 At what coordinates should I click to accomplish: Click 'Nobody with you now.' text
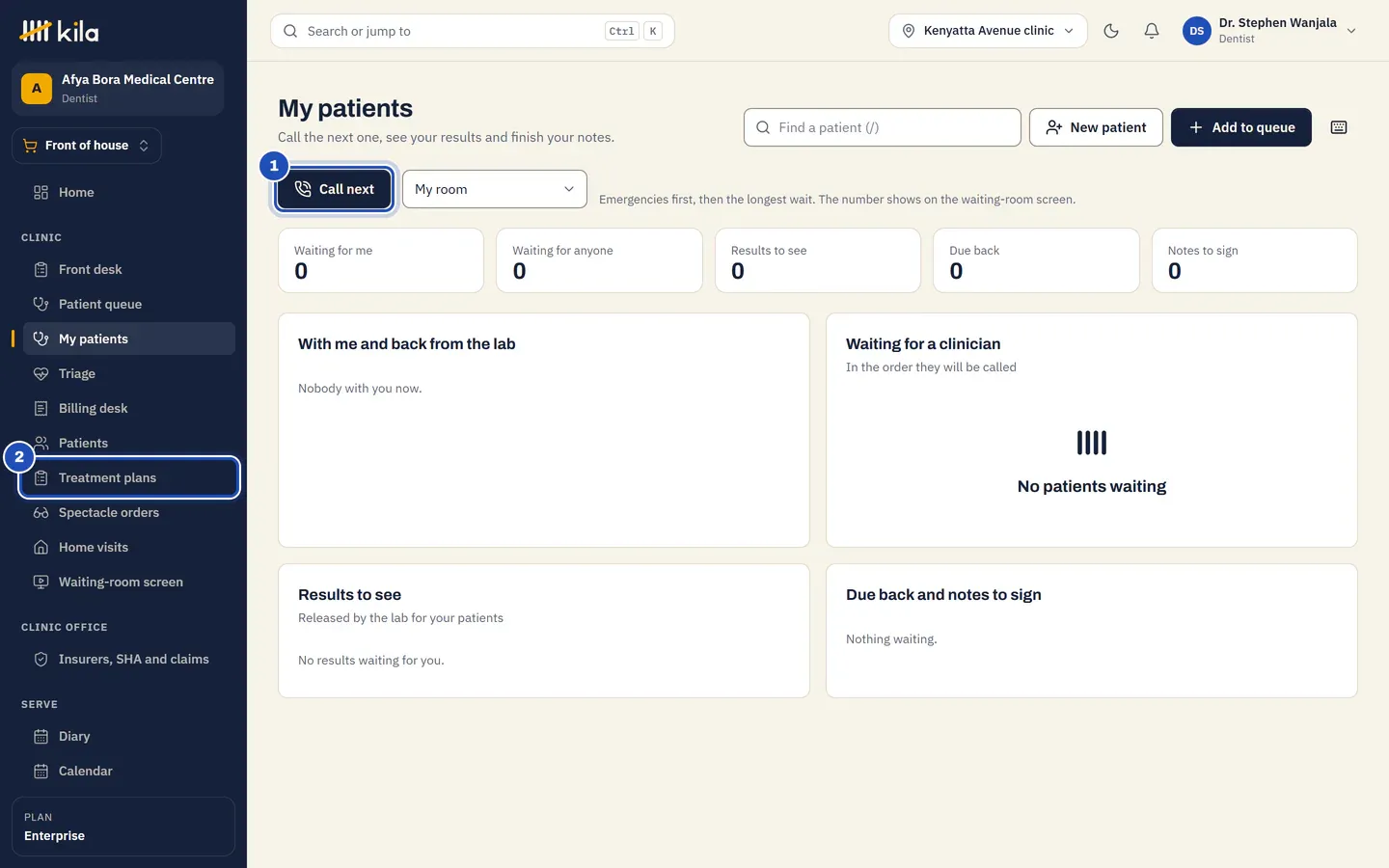tap(360, 389)
